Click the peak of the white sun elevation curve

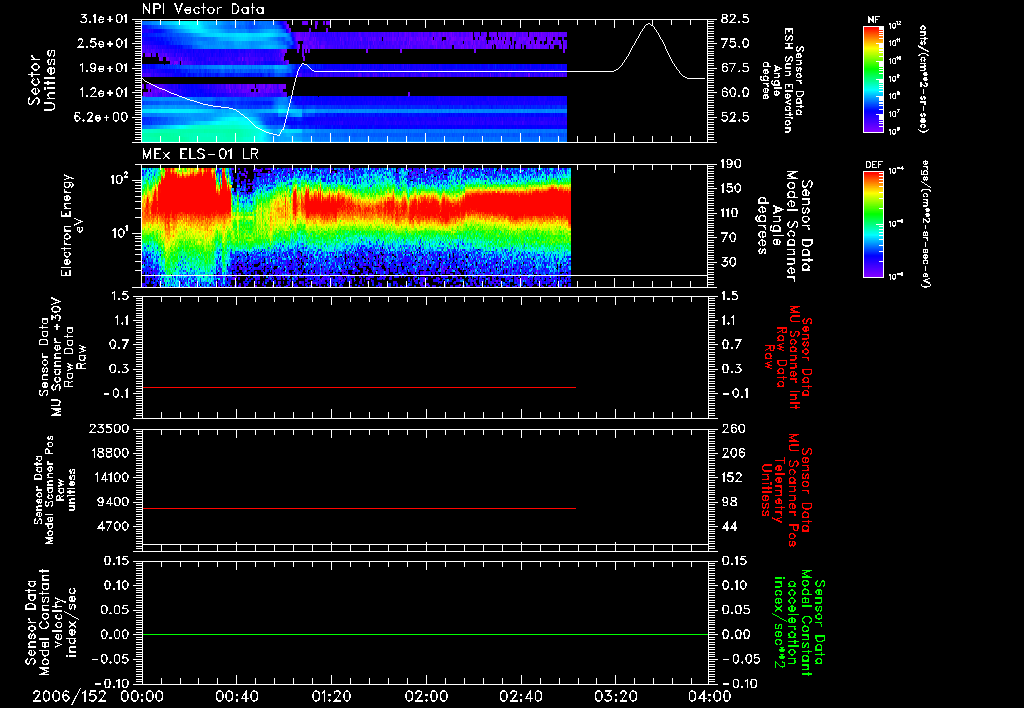[x=648, y=24]
